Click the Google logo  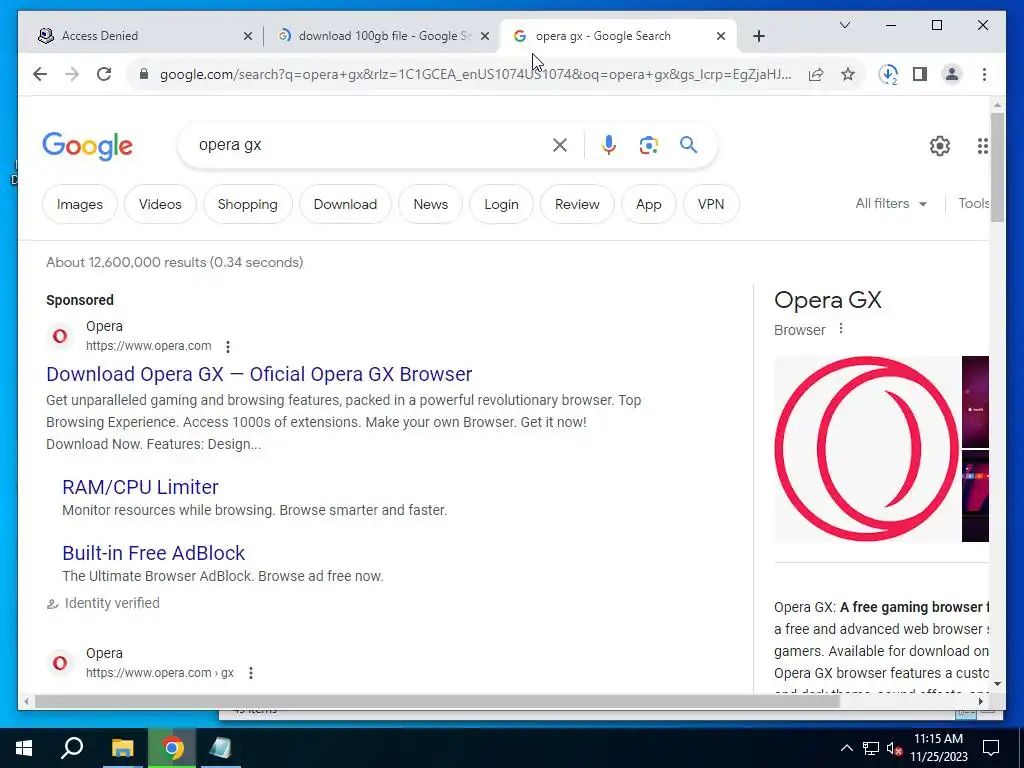point(88,146)
